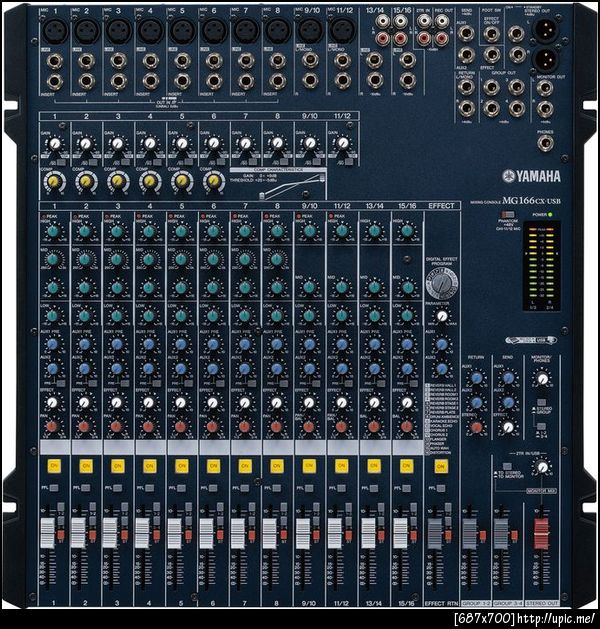The height and width of the screenshot is (629, 600).
Task: Click the Stereo Out R XLR connector
Action: pos(545,60)
